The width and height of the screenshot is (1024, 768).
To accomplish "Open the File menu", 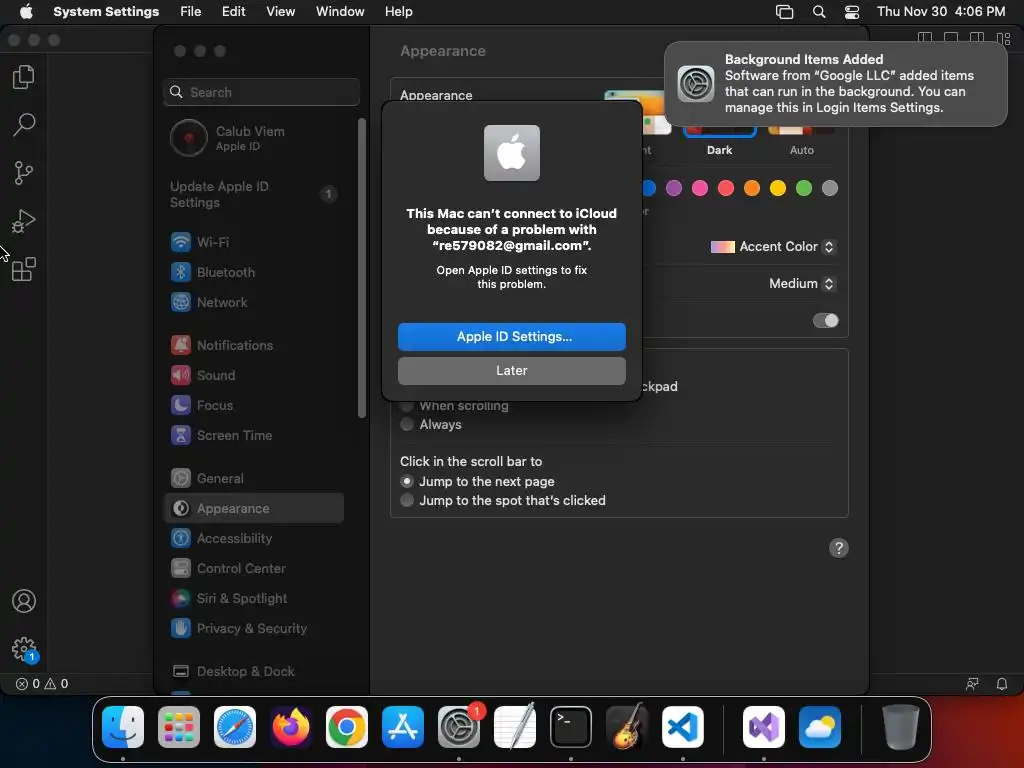I will coord(191,12).
